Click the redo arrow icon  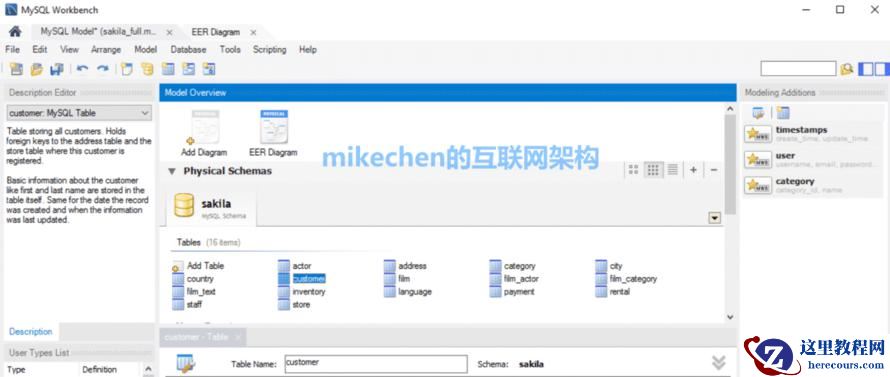pyautogui.click(x=103, y=69)
